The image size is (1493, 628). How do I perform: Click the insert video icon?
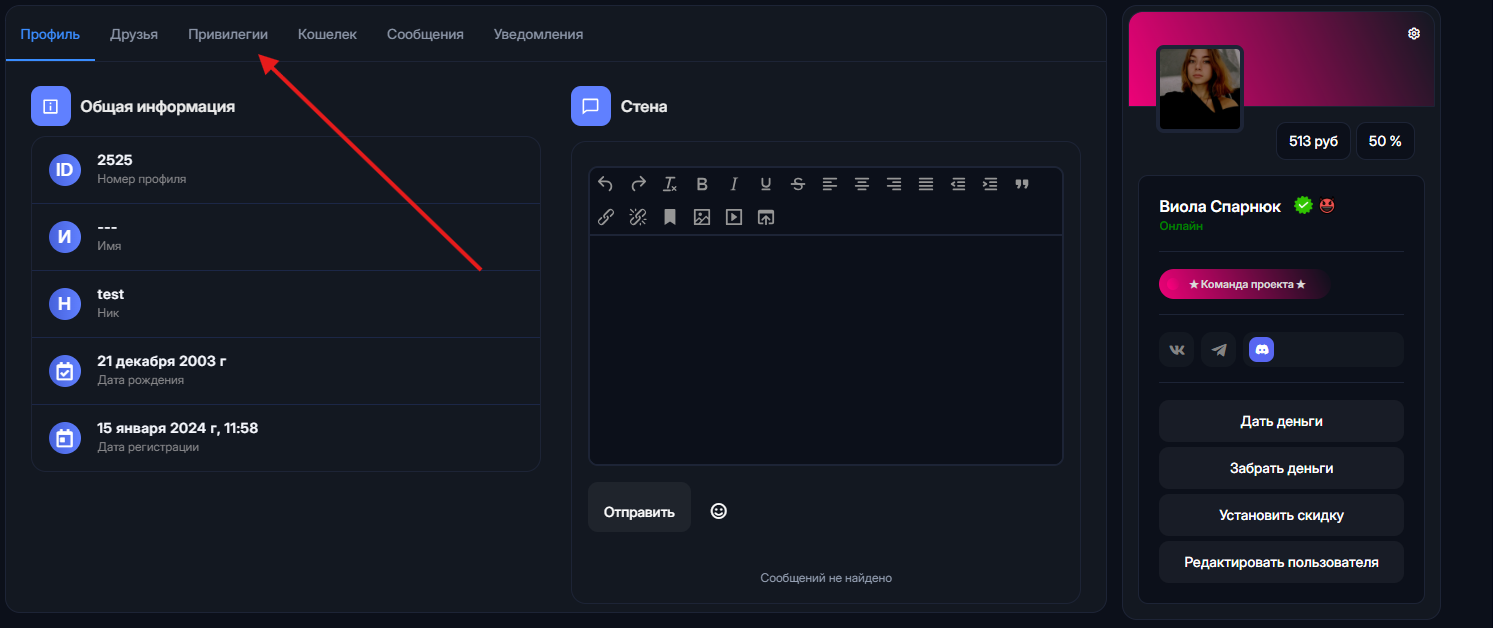click(x=734, y=217)
